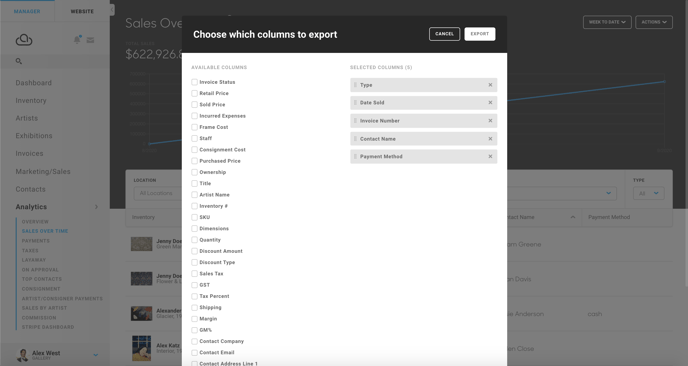
Task: Remove the Payment Method selected column
Action: tap(490, 157)
